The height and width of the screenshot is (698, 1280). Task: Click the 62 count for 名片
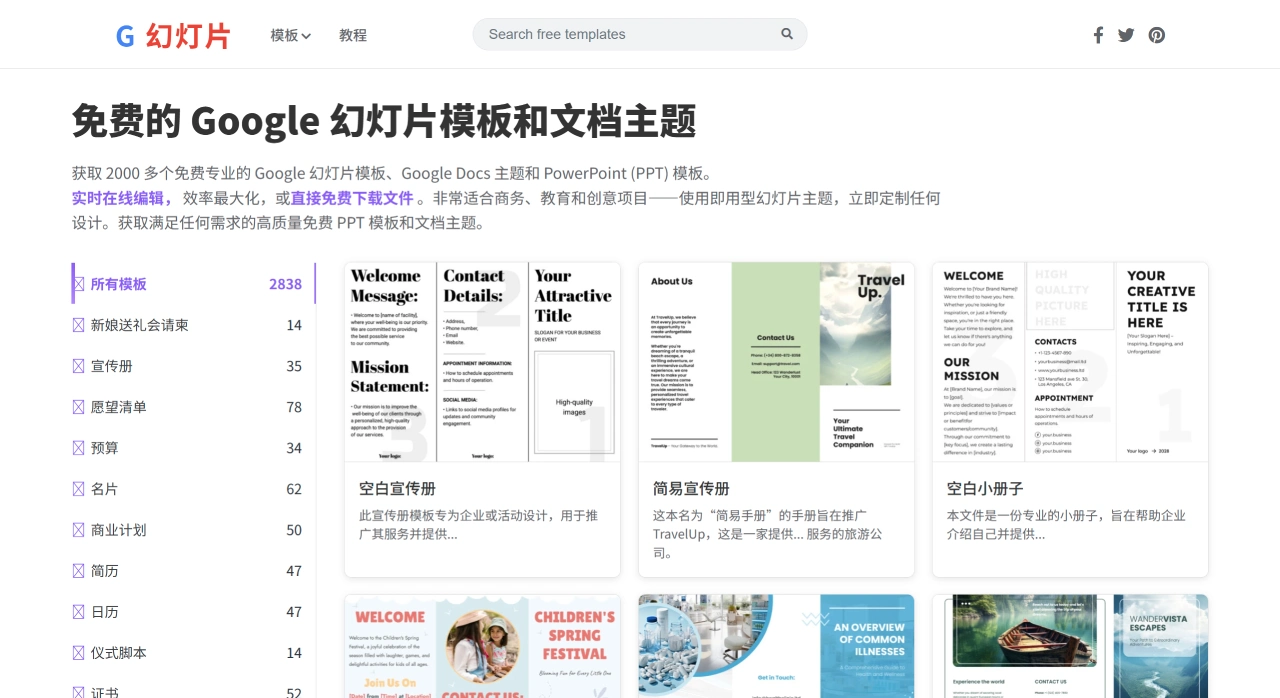pyautogui.click(x=294, y=489)
